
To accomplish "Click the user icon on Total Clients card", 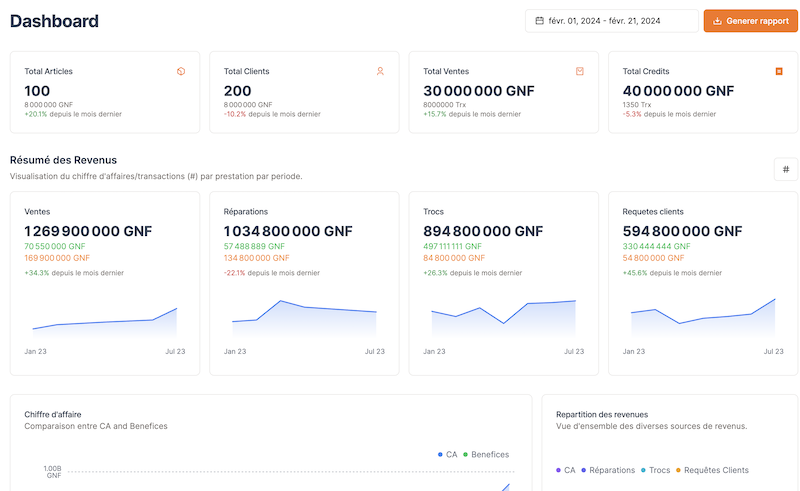I will [x=380, y=71].
